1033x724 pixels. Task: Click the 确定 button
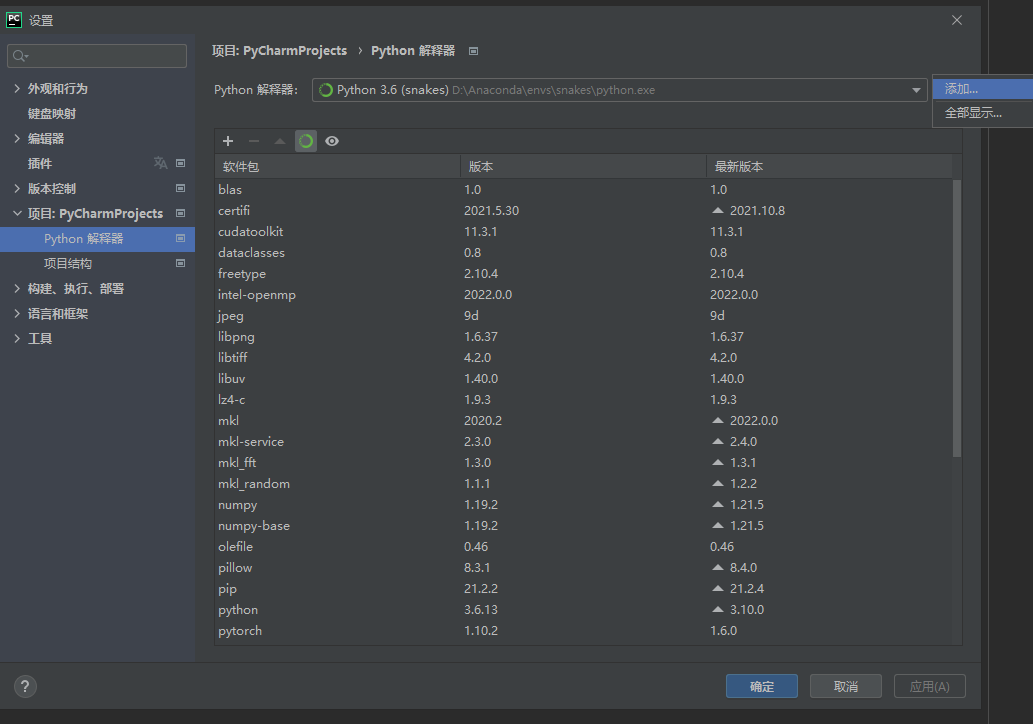point(762,686)
